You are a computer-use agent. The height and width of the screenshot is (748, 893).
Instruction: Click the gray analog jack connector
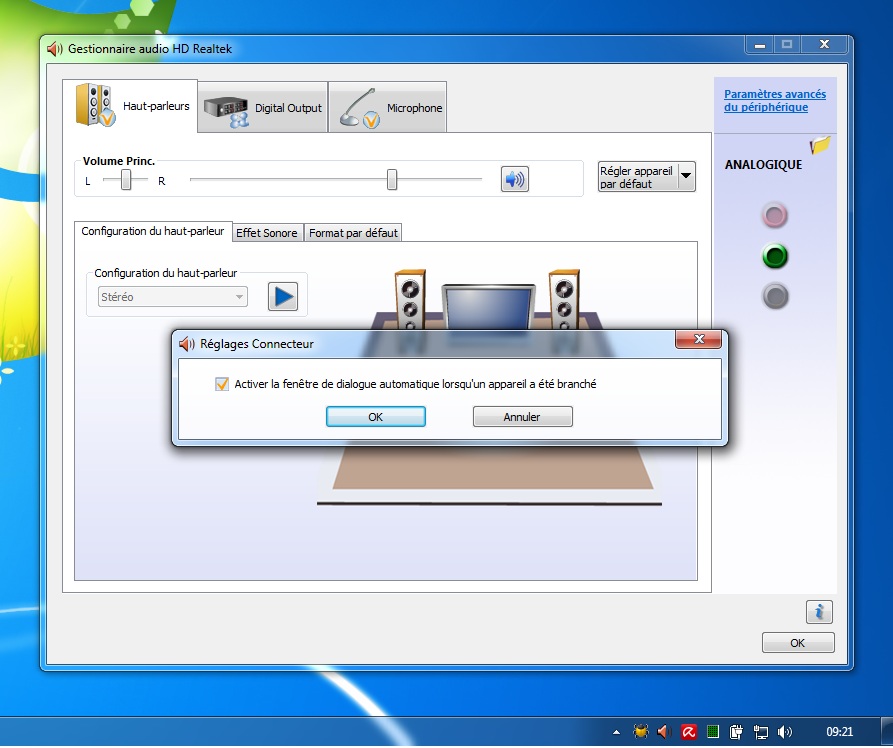point(775,296)
